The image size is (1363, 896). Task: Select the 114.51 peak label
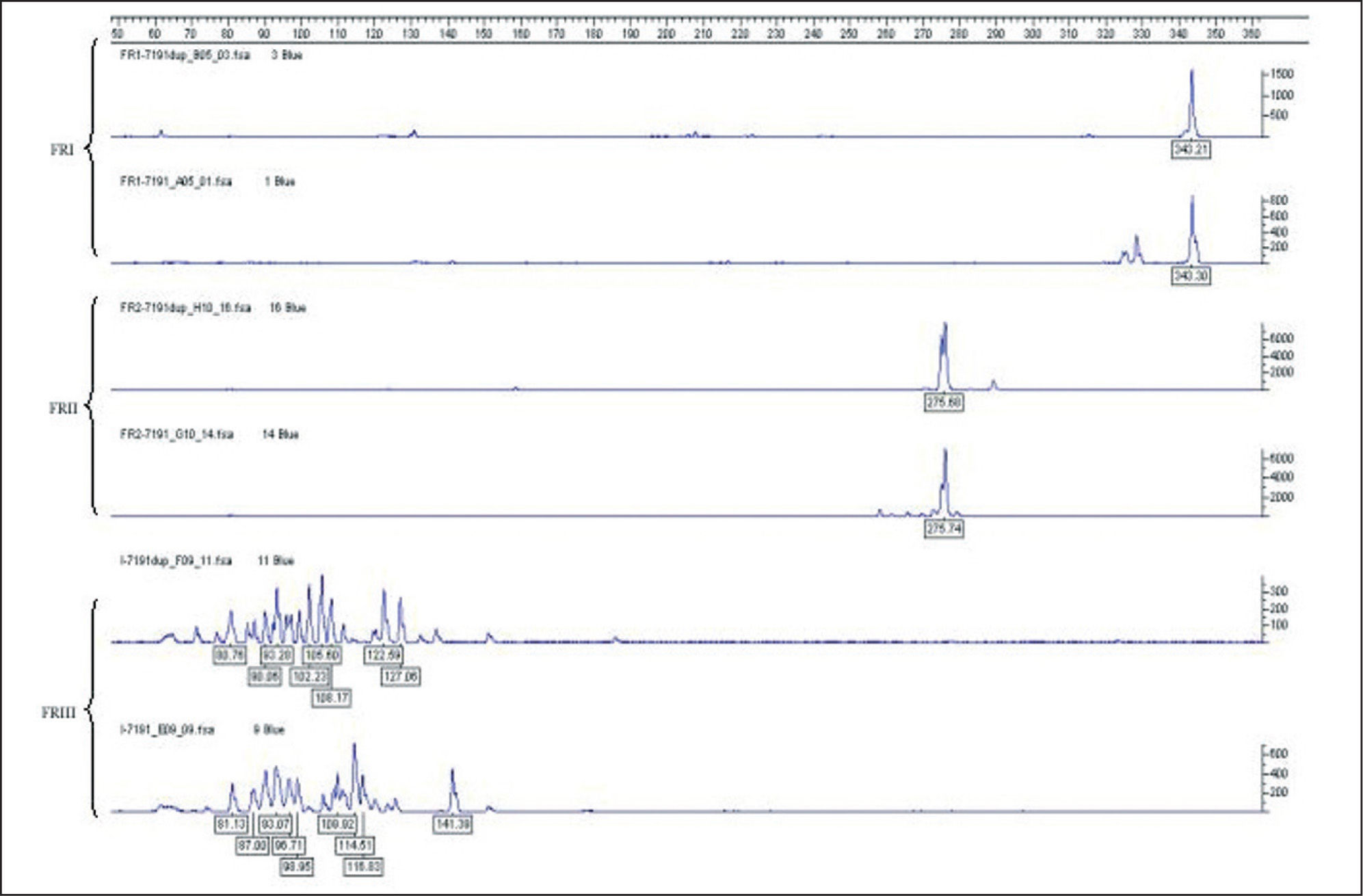pos(354,845)
